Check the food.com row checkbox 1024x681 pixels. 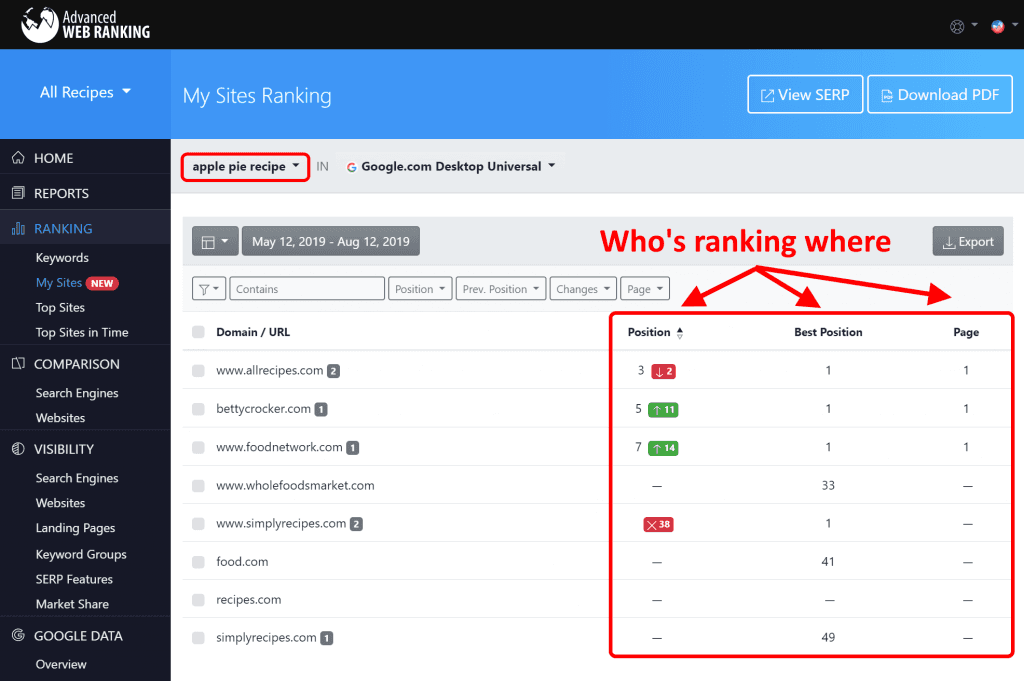(x=199, y=562)
